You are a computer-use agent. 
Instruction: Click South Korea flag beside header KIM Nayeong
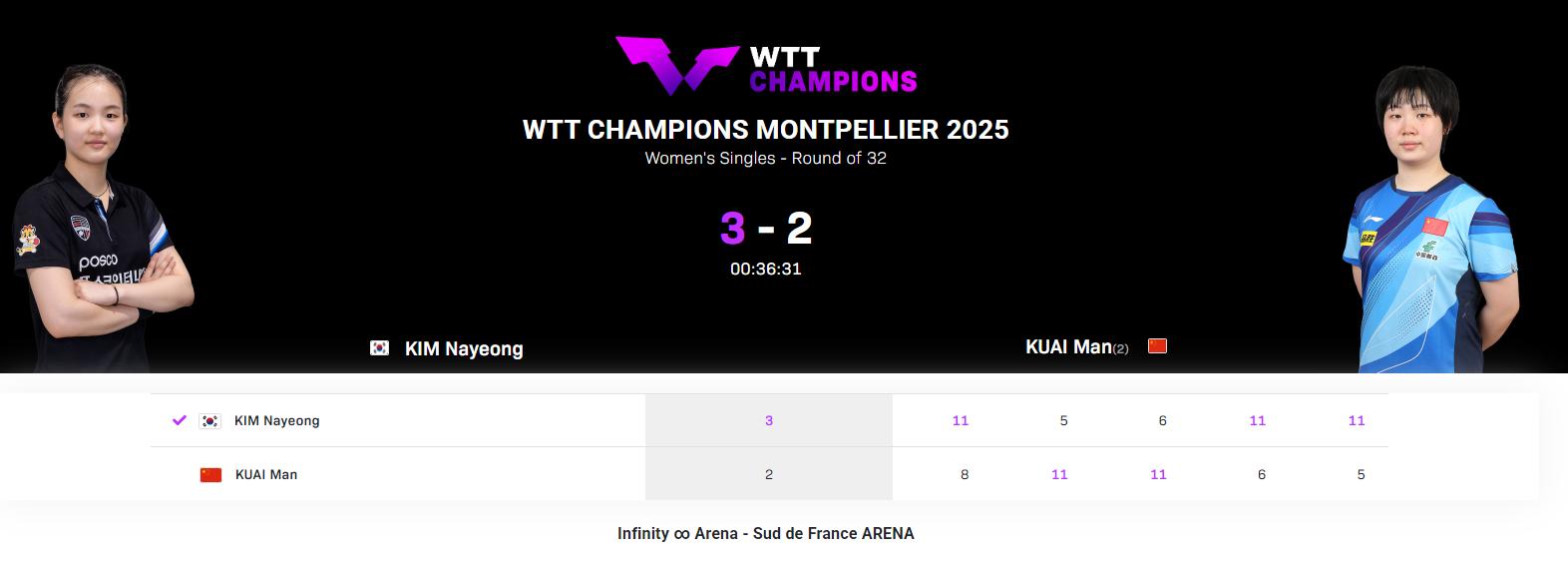pos(379,348)
